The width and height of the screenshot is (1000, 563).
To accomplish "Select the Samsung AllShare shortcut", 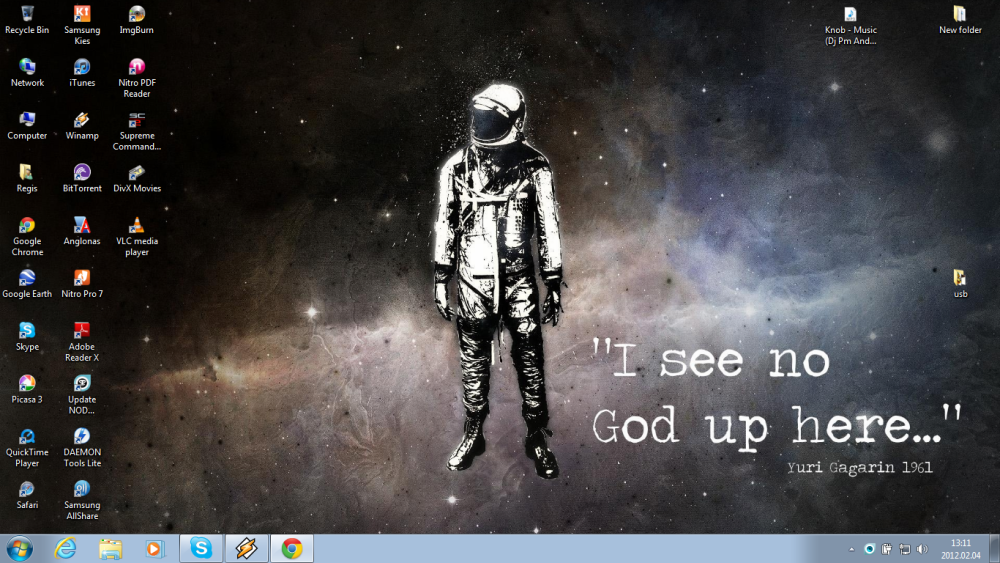I will pos(82,501).
